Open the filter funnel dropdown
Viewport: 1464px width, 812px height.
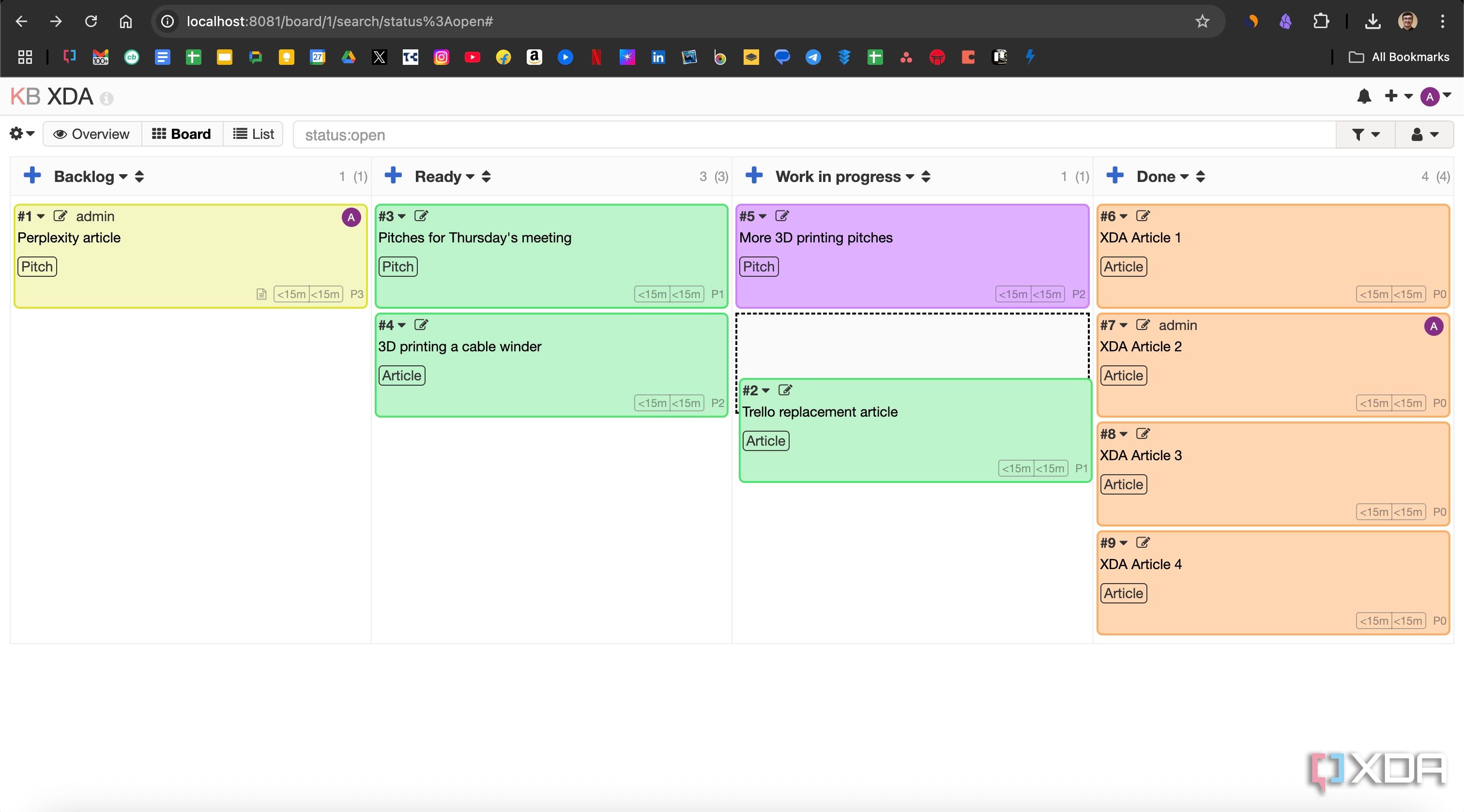(x=1365, y=135)
